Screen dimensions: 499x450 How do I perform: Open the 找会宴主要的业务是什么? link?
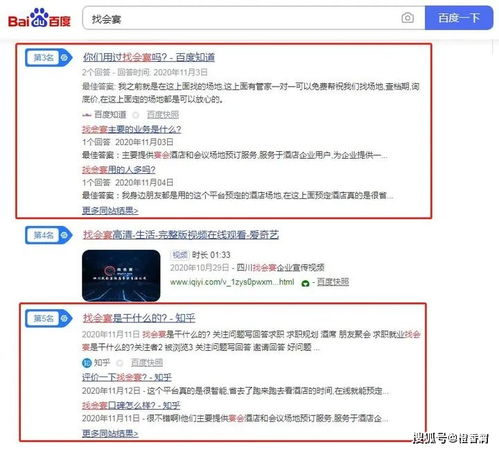point(132,129)
